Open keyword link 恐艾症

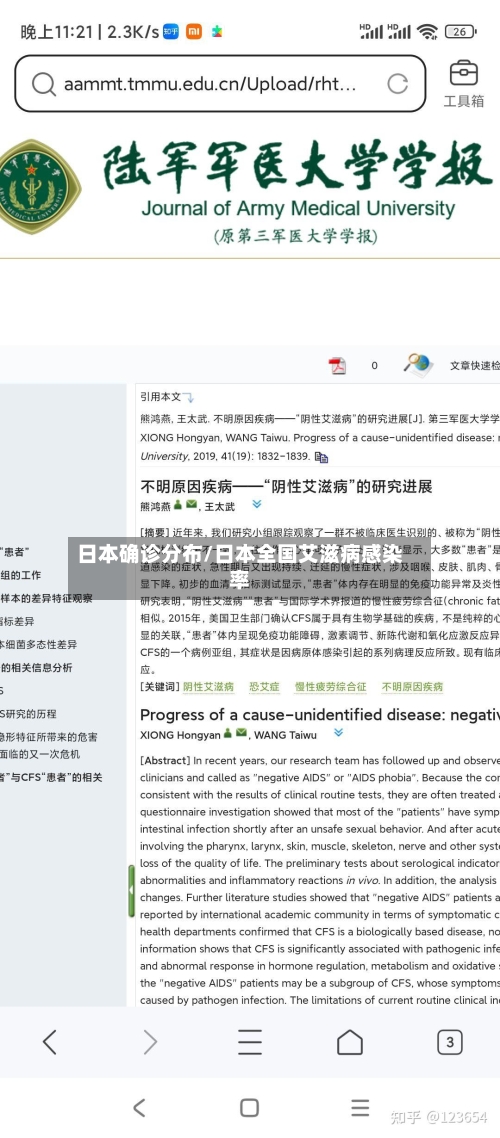[264, 687]
